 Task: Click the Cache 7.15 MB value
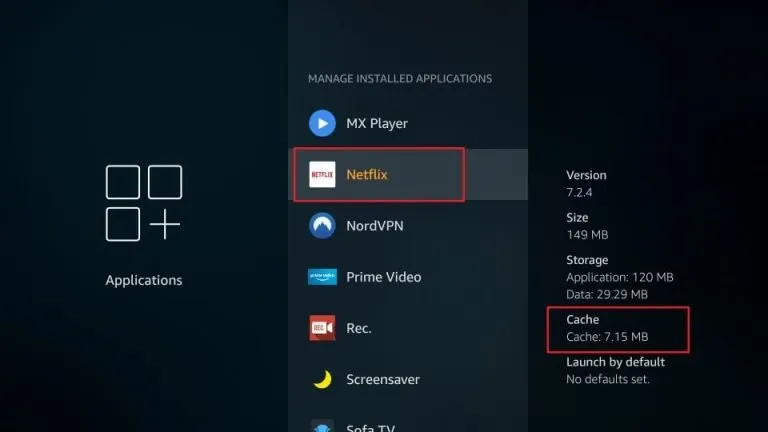607,337
